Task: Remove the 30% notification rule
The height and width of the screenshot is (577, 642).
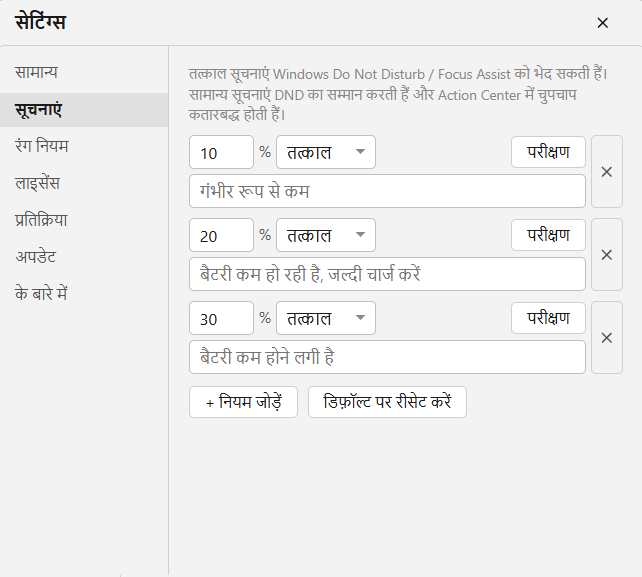Action: [607, 338]
